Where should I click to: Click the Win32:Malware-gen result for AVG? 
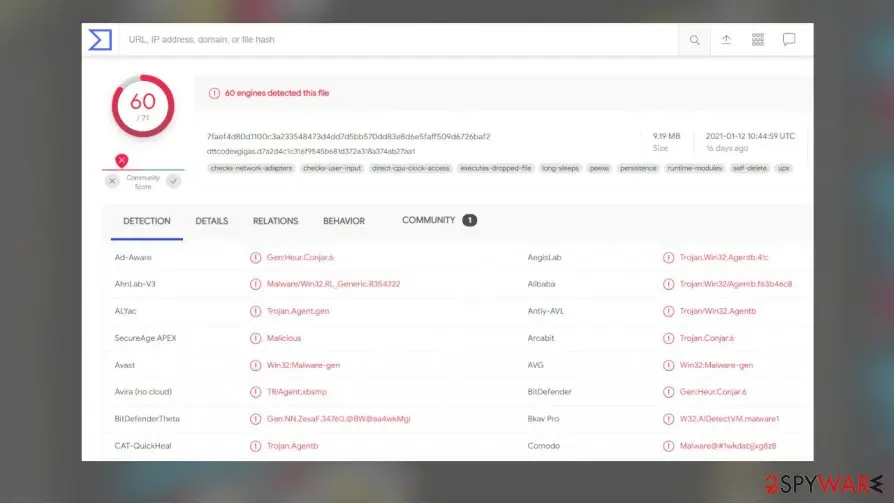click(716, 365)
